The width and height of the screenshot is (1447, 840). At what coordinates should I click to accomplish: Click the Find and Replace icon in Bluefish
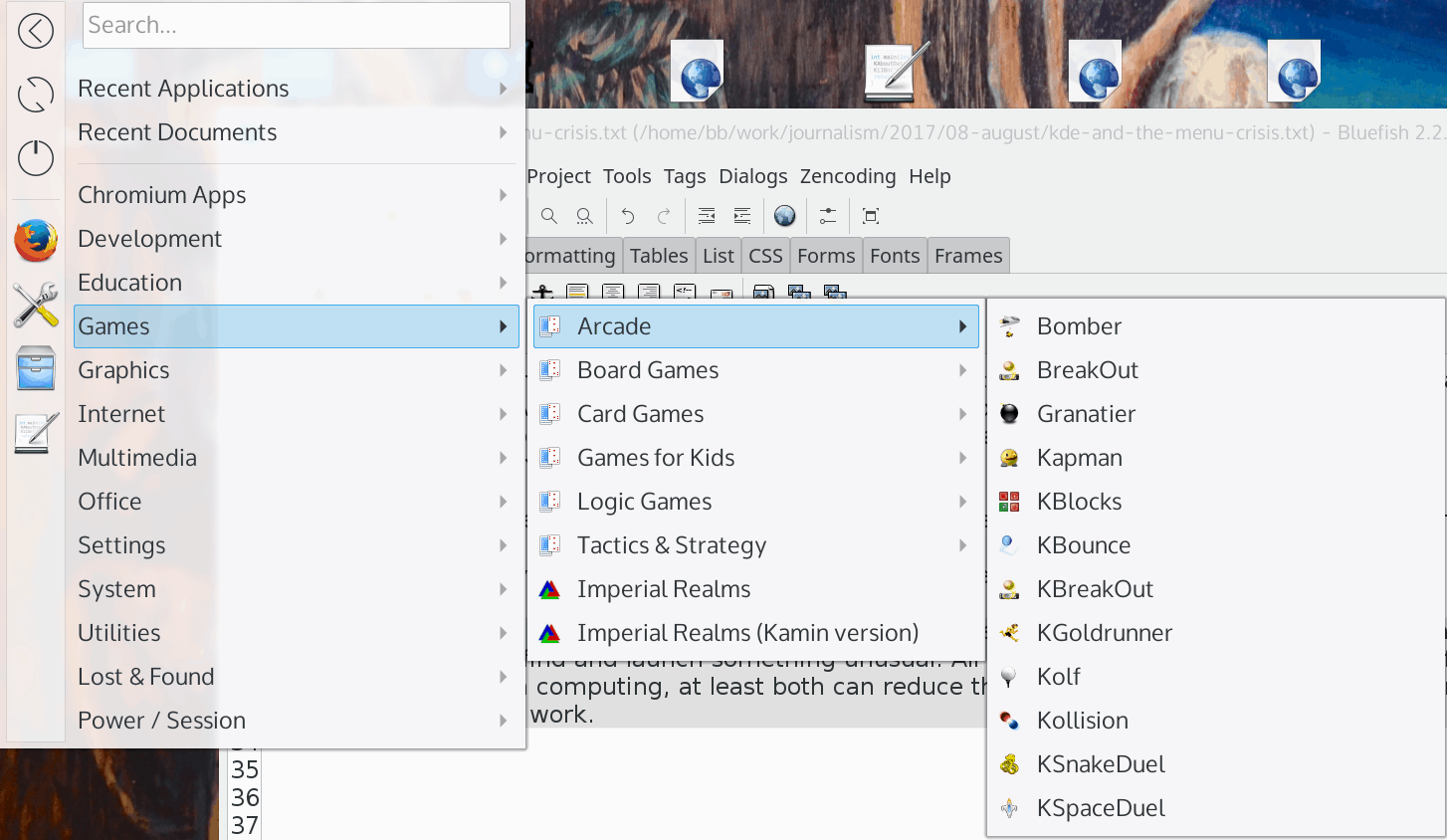coord(584,216)
